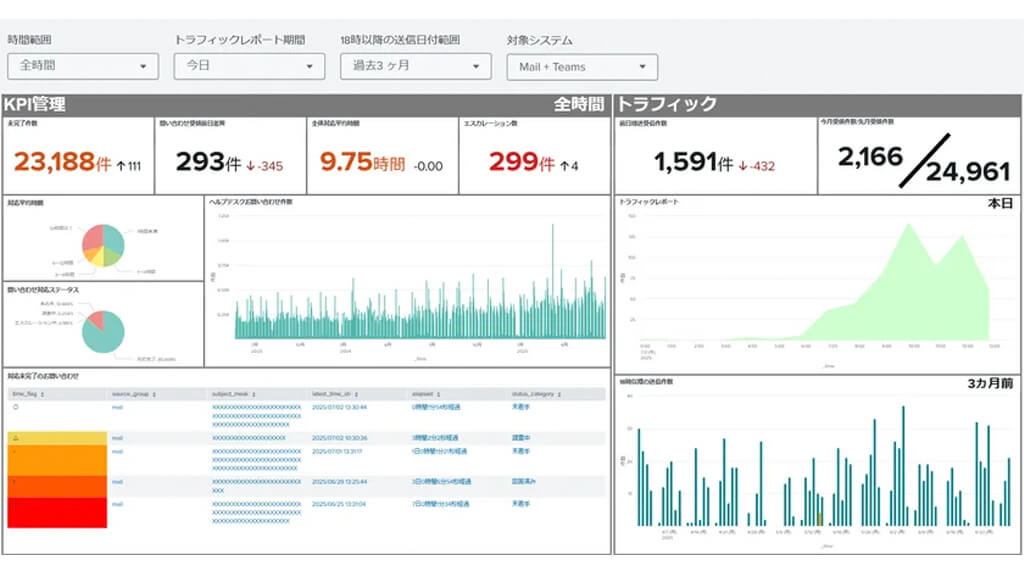Click the 23,188件 未完了件数 value
This screenshot has height=574, width=1024.
(63, 162)
